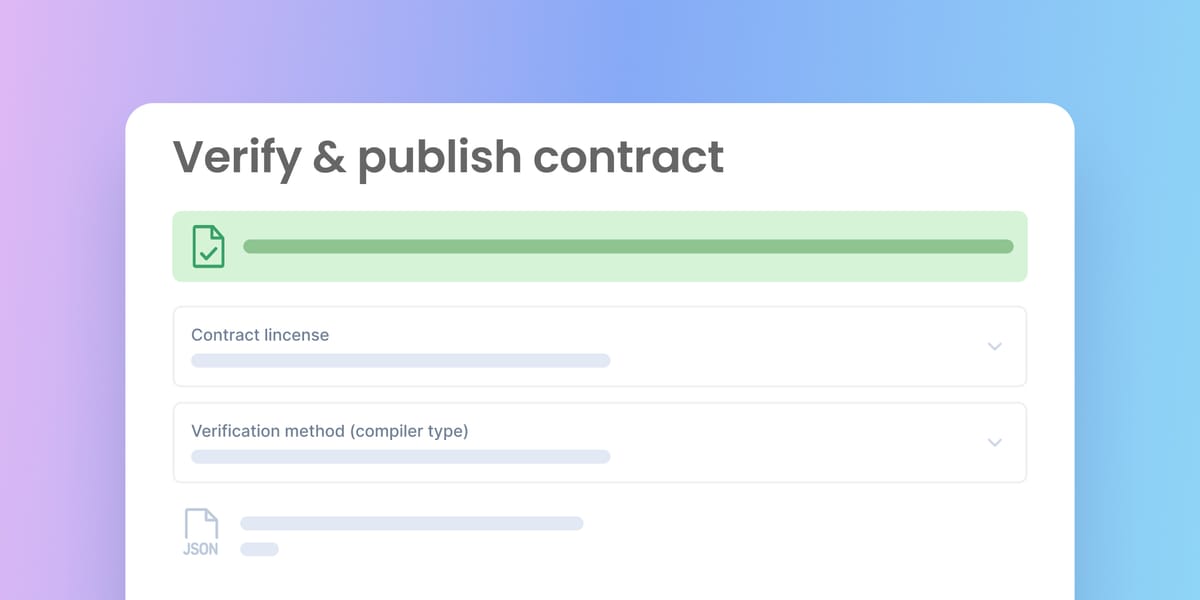Image resolution: width=1200 pixels, height=600 pixels.
Task: Expand the Contract lincense chevron arrow
Action: pos(994,346)
